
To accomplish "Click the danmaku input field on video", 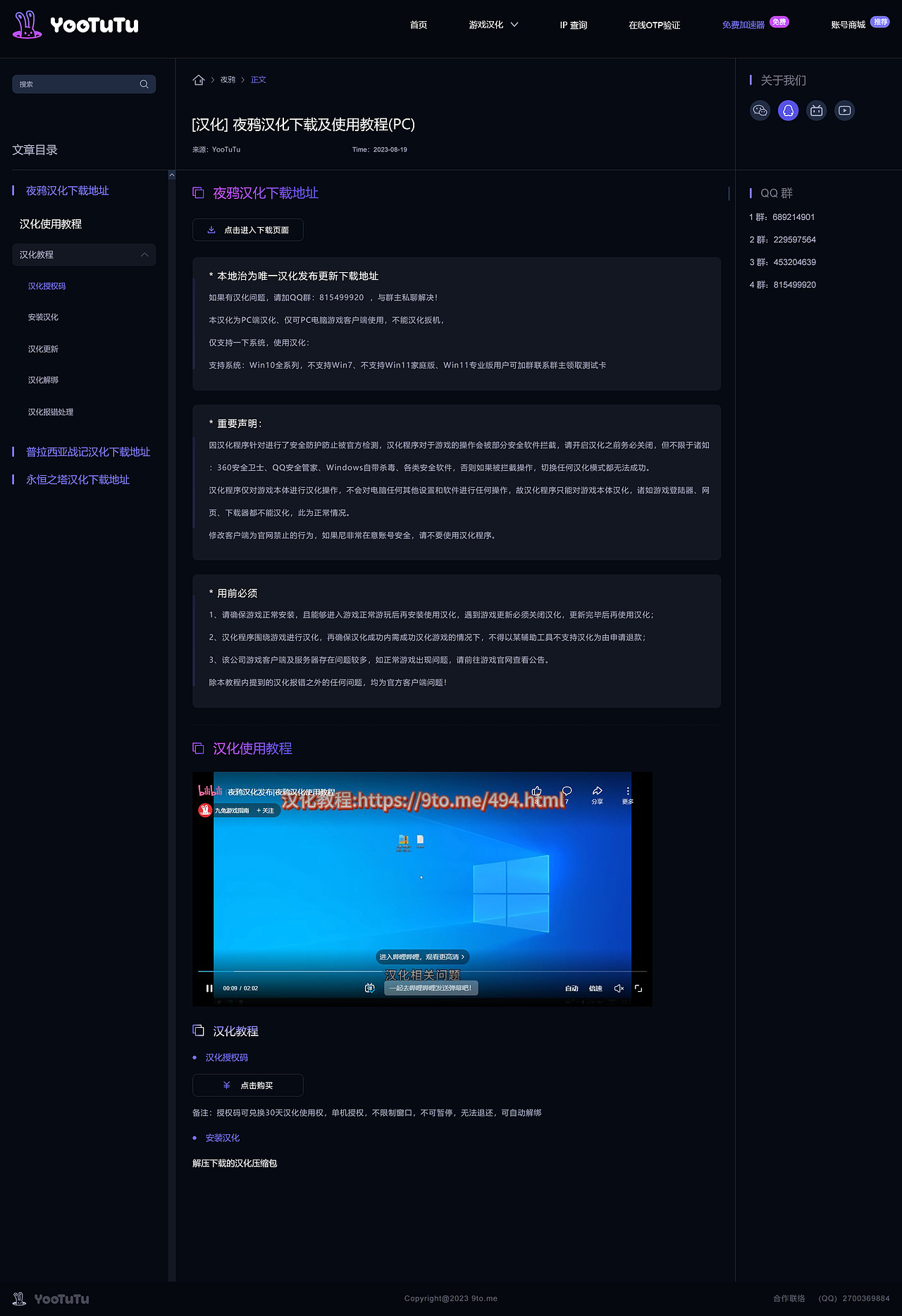I will (x=431, y=988).
